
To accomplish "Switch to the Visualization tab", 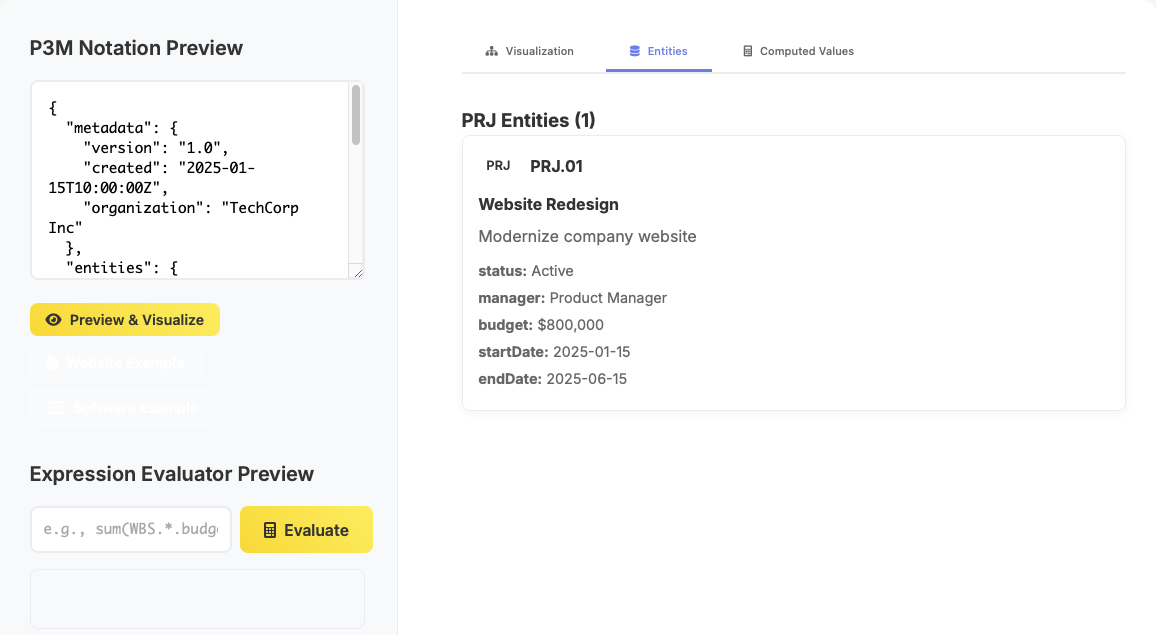I will point(530,50).
